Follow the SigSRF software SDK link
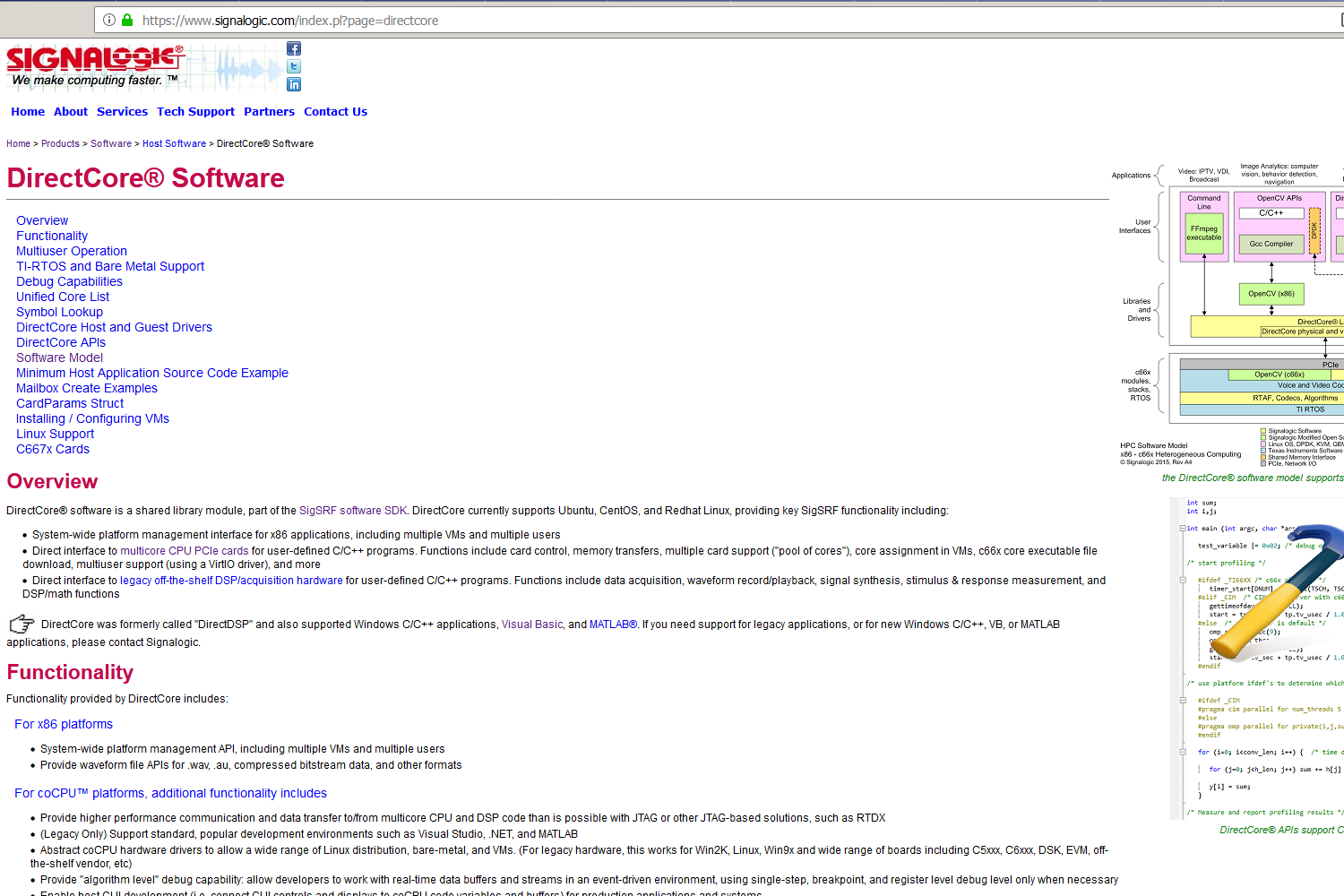Image resolution: width=1344 pixels, height=896 pixels. coord(353,511)
